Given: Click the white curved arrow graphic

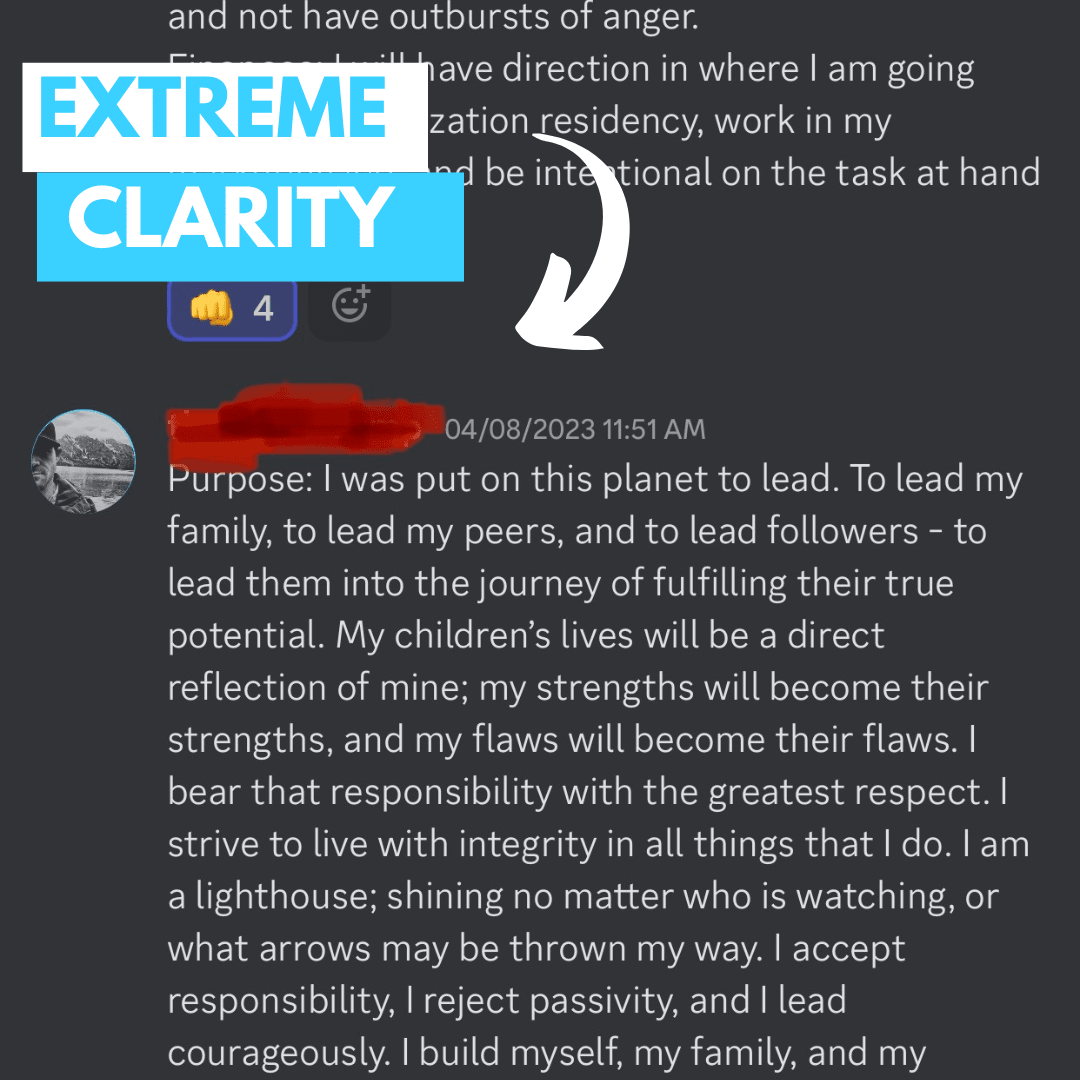Looking at the screenshot, I should [x=574, y=241].
